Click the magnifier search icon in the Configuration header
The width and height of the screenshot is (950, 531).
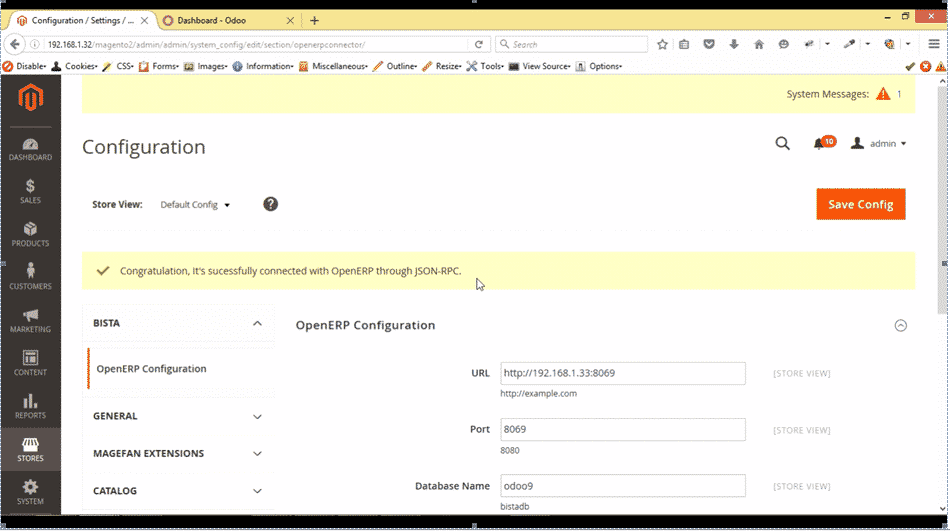tap(782, 144)
